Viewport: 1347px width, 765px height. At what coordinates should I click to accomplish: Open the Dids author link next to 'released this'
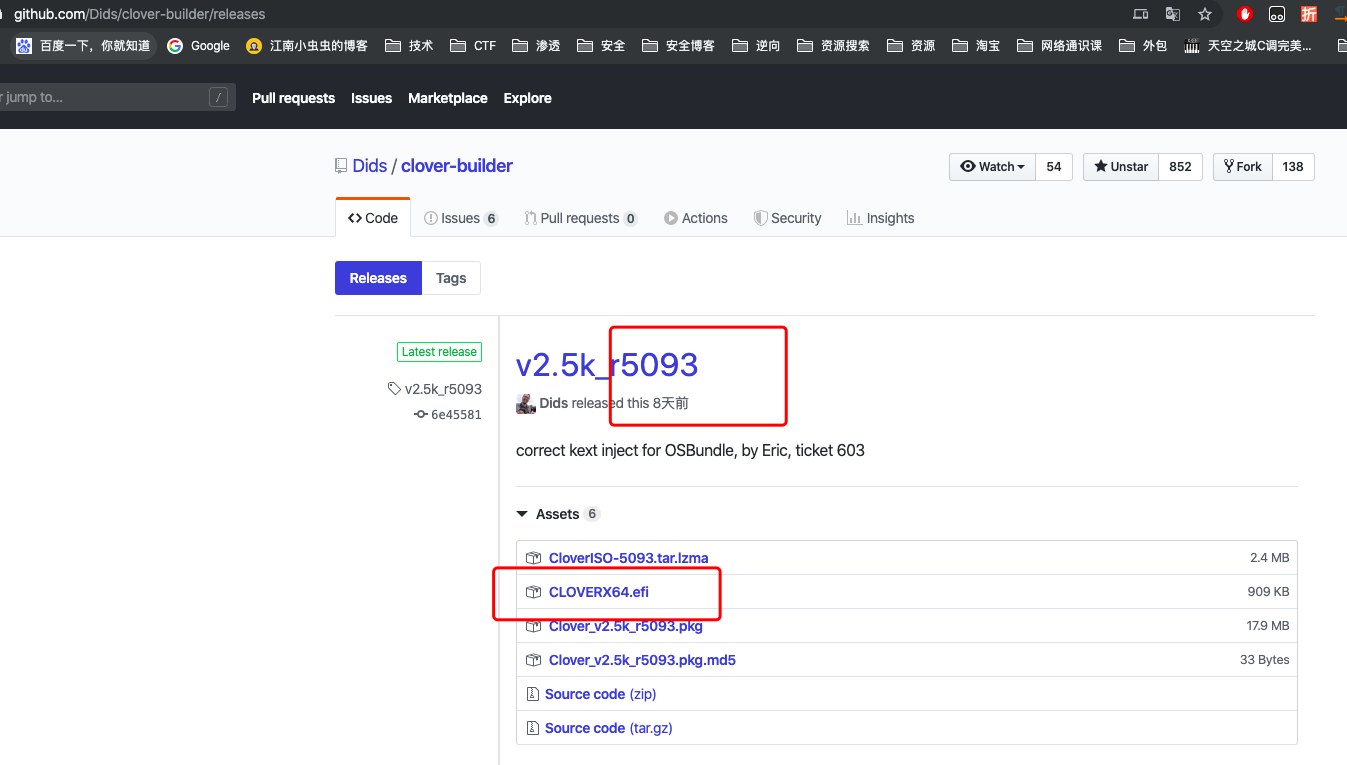554,403
